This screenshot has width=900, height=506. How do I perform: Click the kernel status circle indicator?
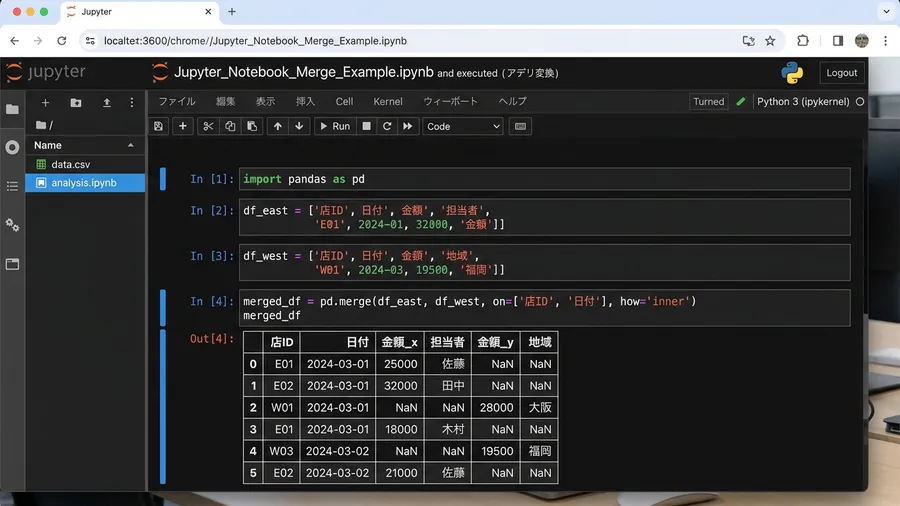[x=860, y=102]
